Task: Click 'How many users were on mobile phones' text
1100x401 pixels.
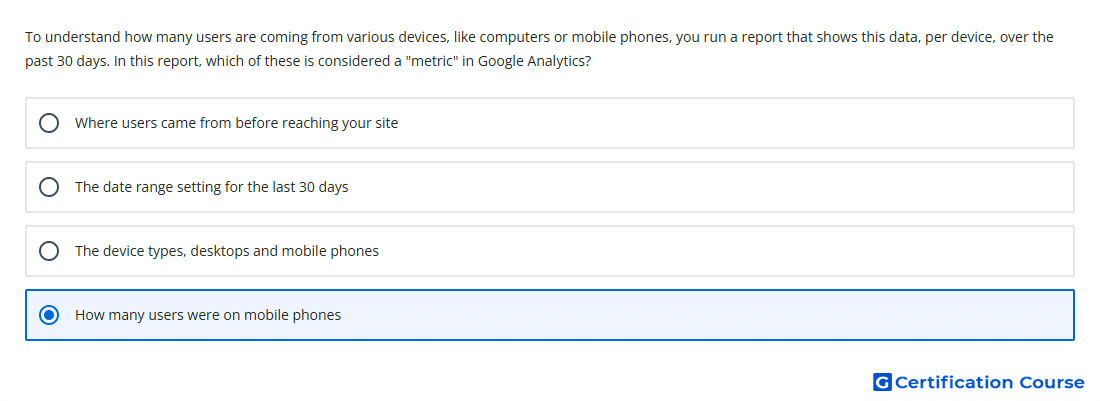Action: coord(208,315)
